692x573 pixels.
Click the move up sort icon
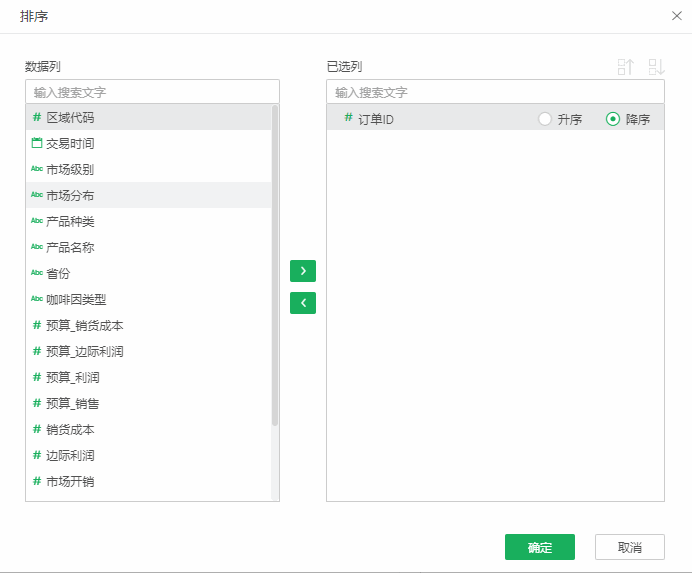click(x=626, y=67)
